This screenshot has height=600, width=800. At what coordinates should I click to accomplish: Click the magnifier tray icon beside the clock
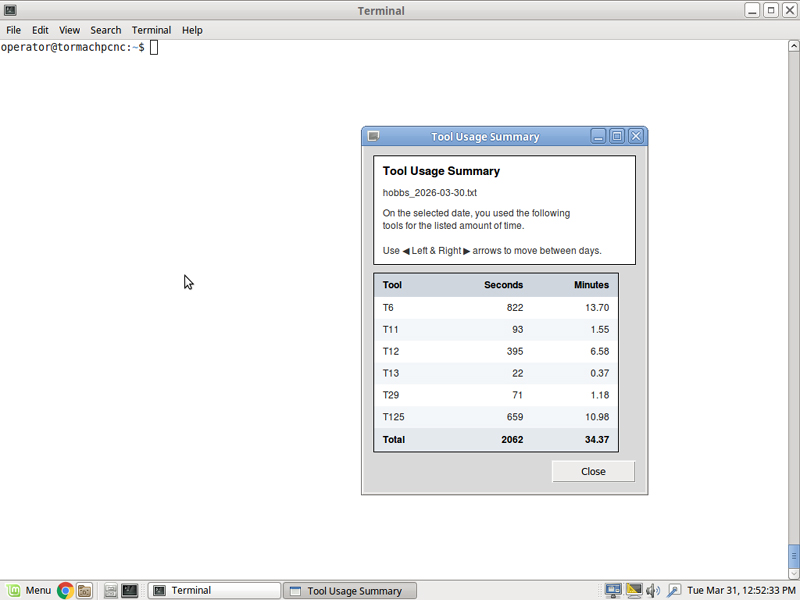tap(674, 590)
